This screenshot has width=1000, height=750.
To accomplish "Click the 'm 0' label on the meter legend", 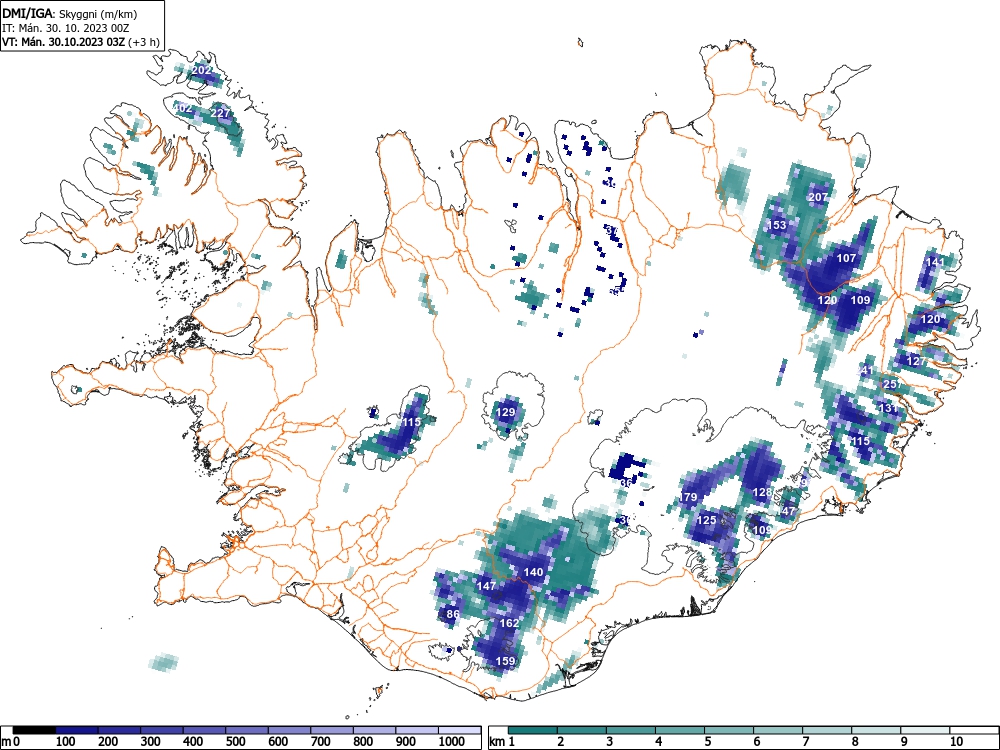I will [9, 742].
